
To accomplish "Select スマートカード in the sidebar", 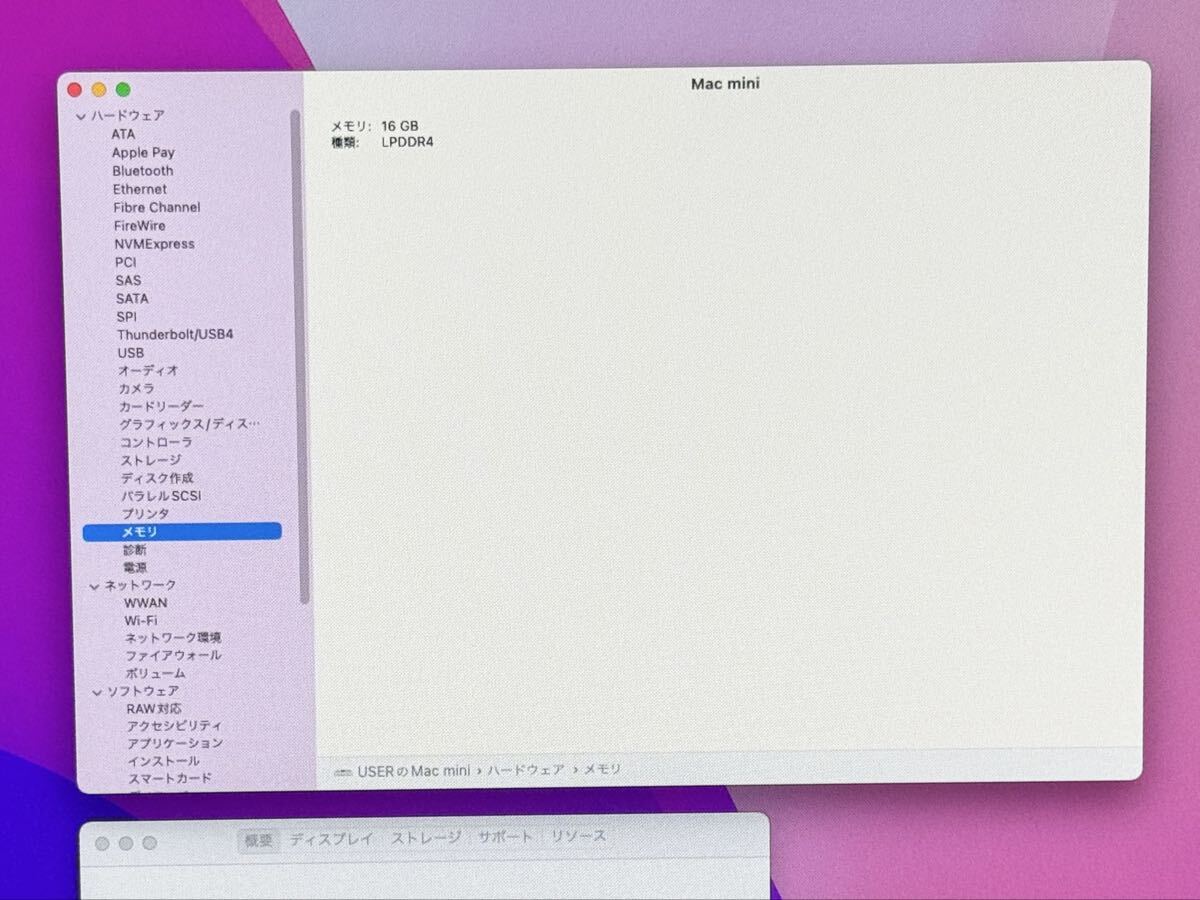I will tap(170, 779).
